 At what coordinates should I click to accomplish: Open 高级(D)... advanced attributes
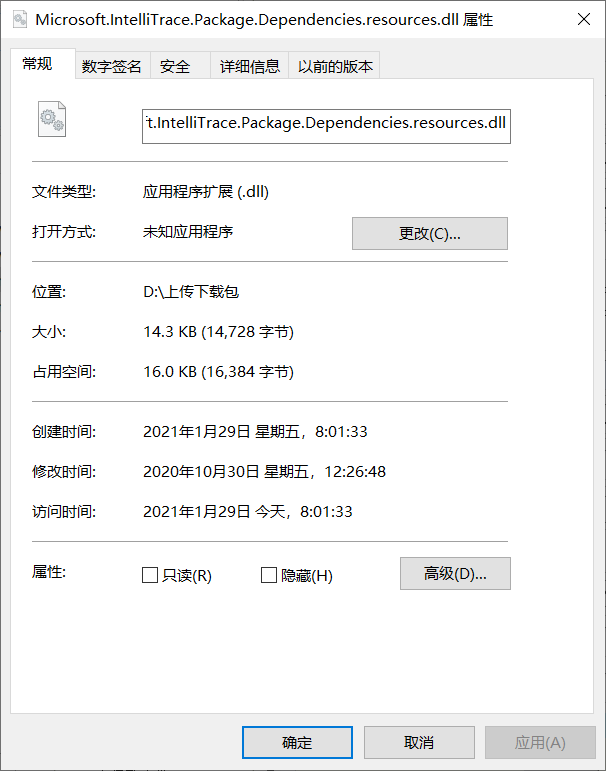coord(455,573)
